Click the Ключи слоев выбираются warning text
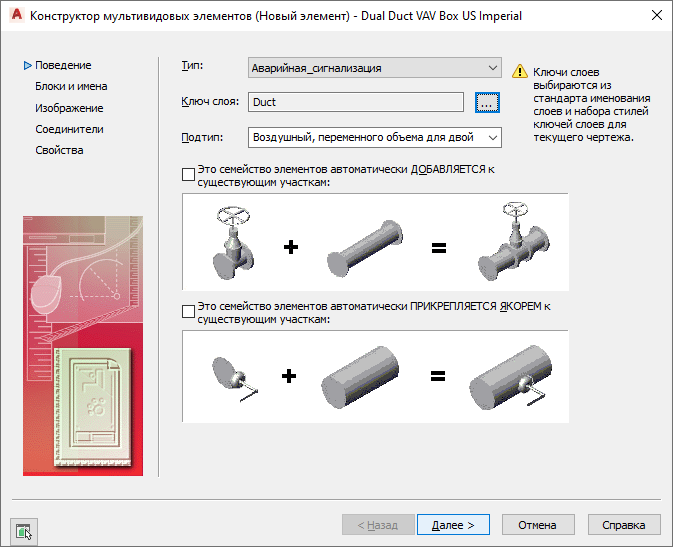Image resolution: width=673 pixels, height=547 pixels. (x=591, y=105)
